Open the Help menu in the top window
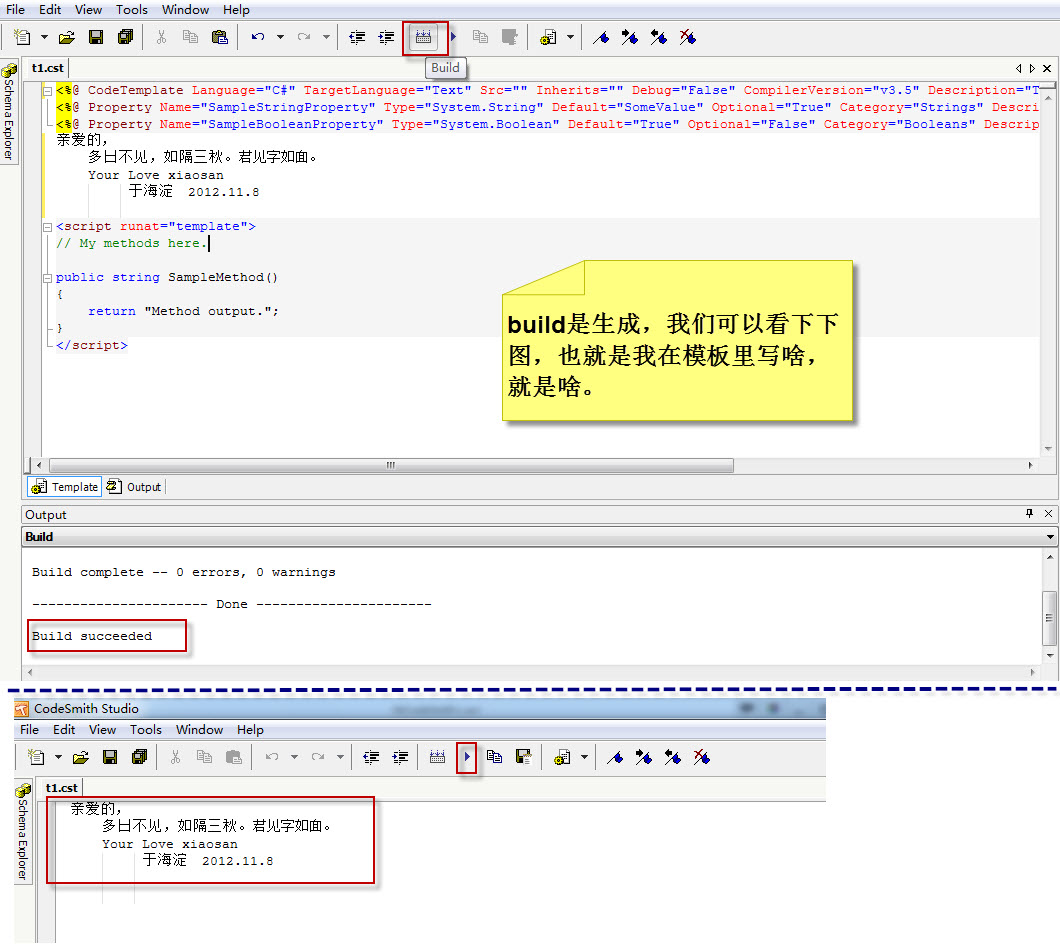The height and width of the screenshot is (952, 1060). point(237,9)
